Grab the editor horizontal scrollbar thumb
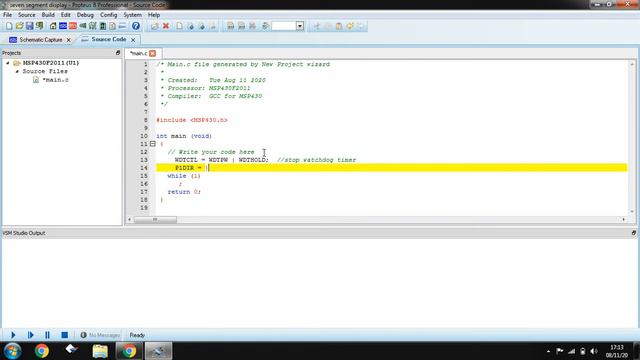 (x=155, y=220)
